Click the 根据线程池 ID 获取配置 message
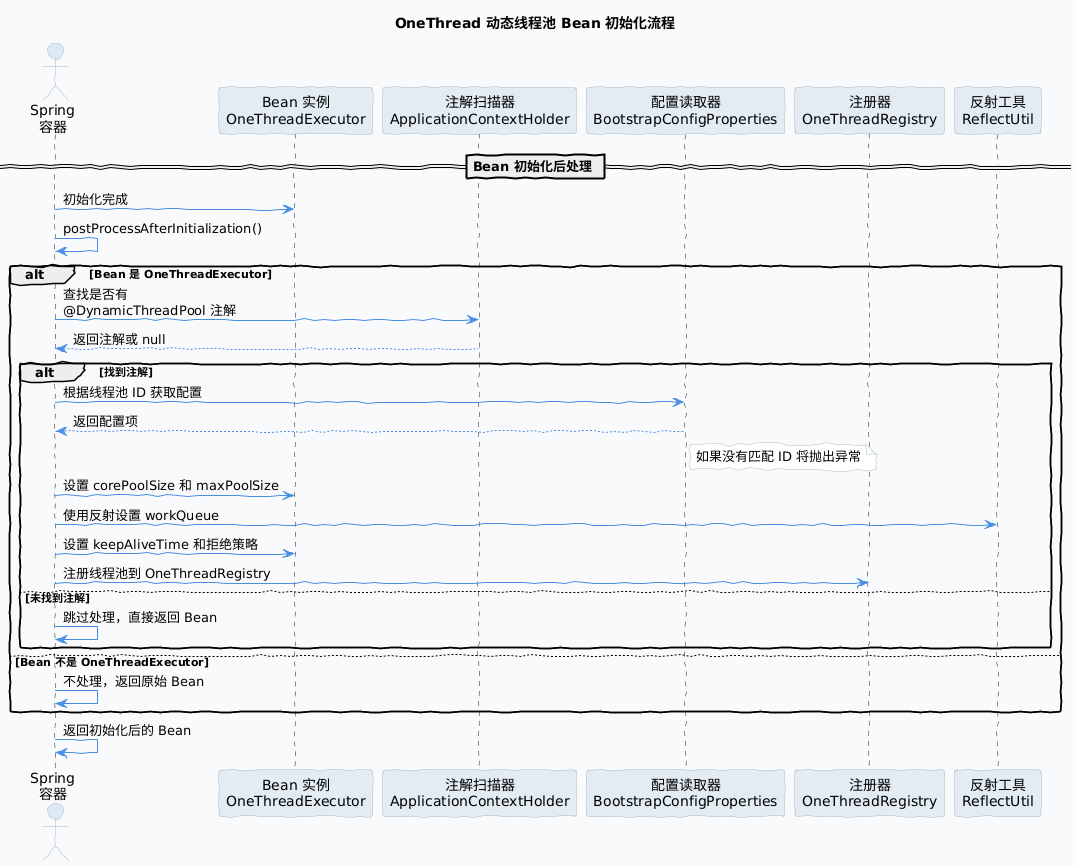Viewport: 1076px width, 866px height. pos(132,393)
